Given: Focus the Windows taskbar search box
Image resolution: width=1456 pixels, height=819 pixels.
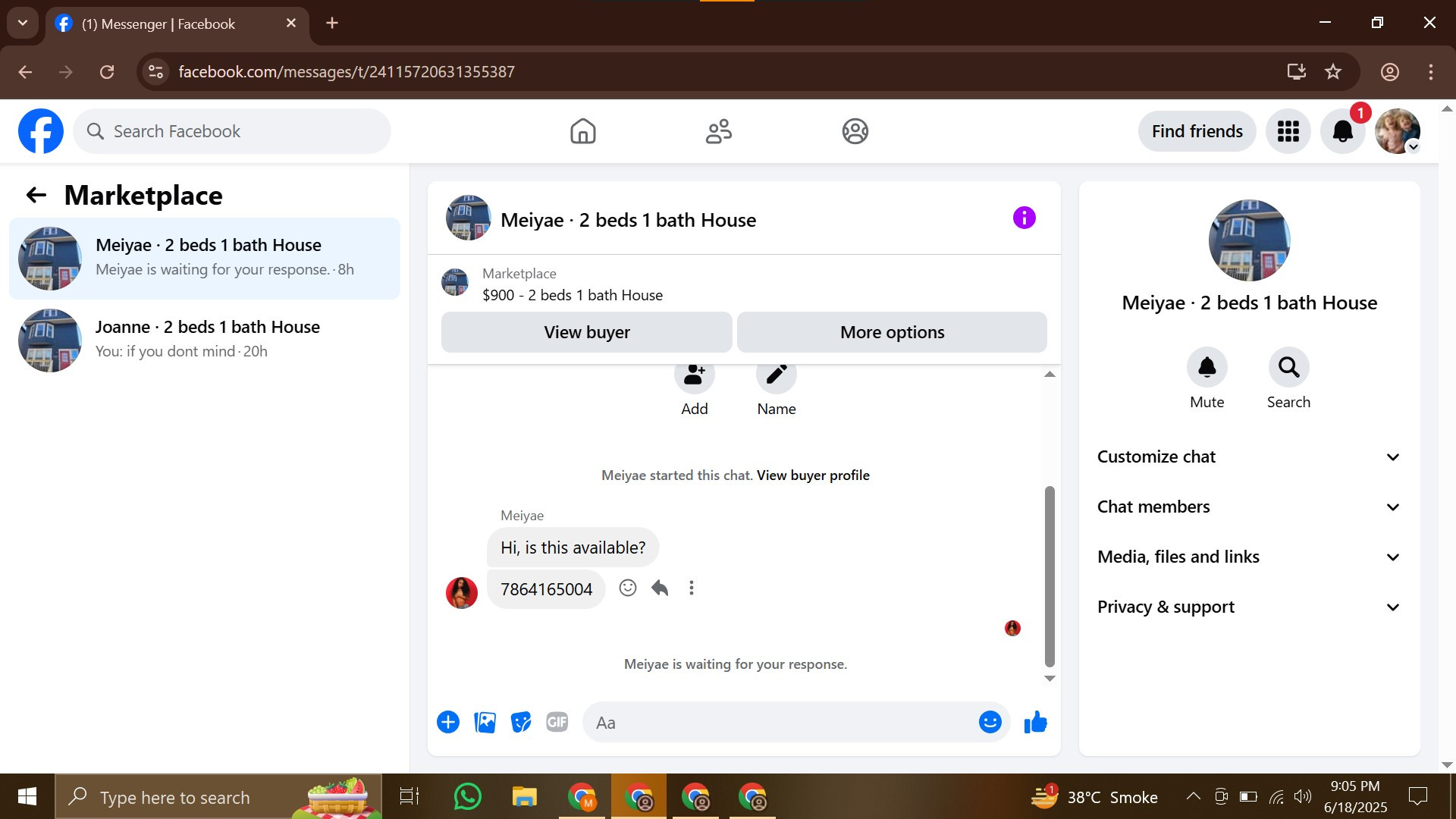Looking at the screenshot, I should [x=218, y=797].
